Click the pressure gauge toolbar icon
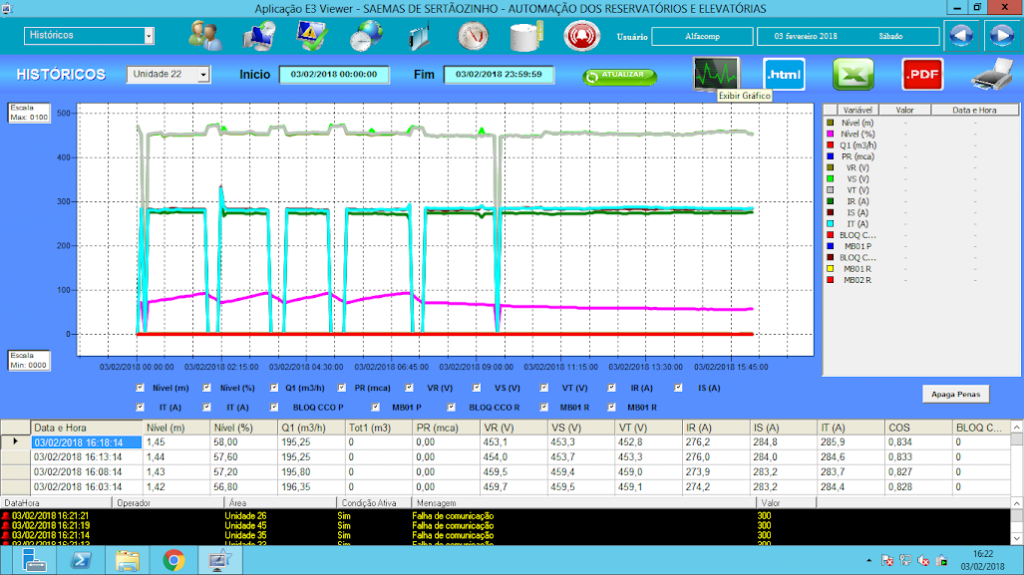Image resolution: width=1024 pixels, height=575 pixels. pyautogui.click(x=473, y=36)
